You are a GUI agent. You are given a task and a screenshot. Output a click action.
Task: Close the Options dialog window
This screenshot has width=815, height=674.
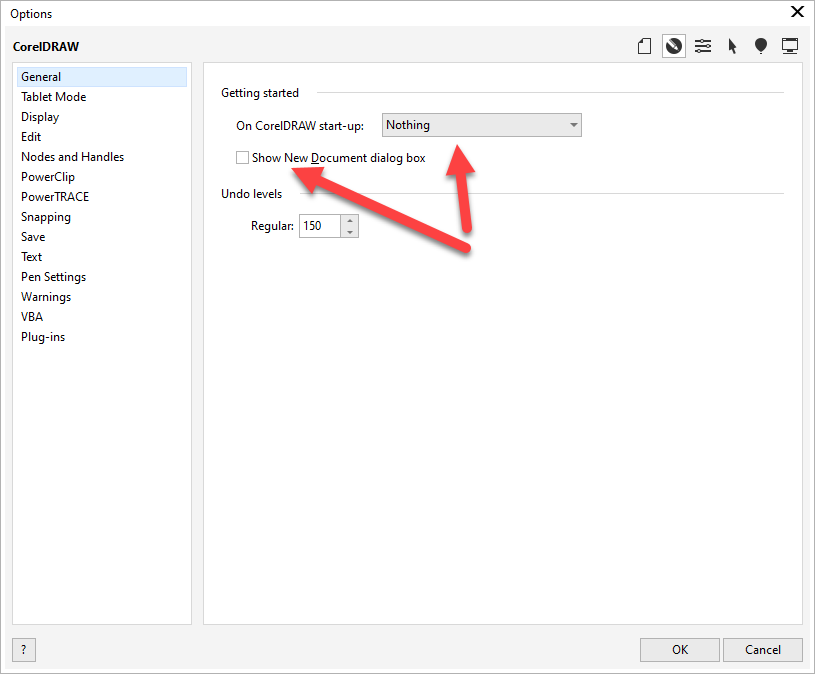(797, 12)
